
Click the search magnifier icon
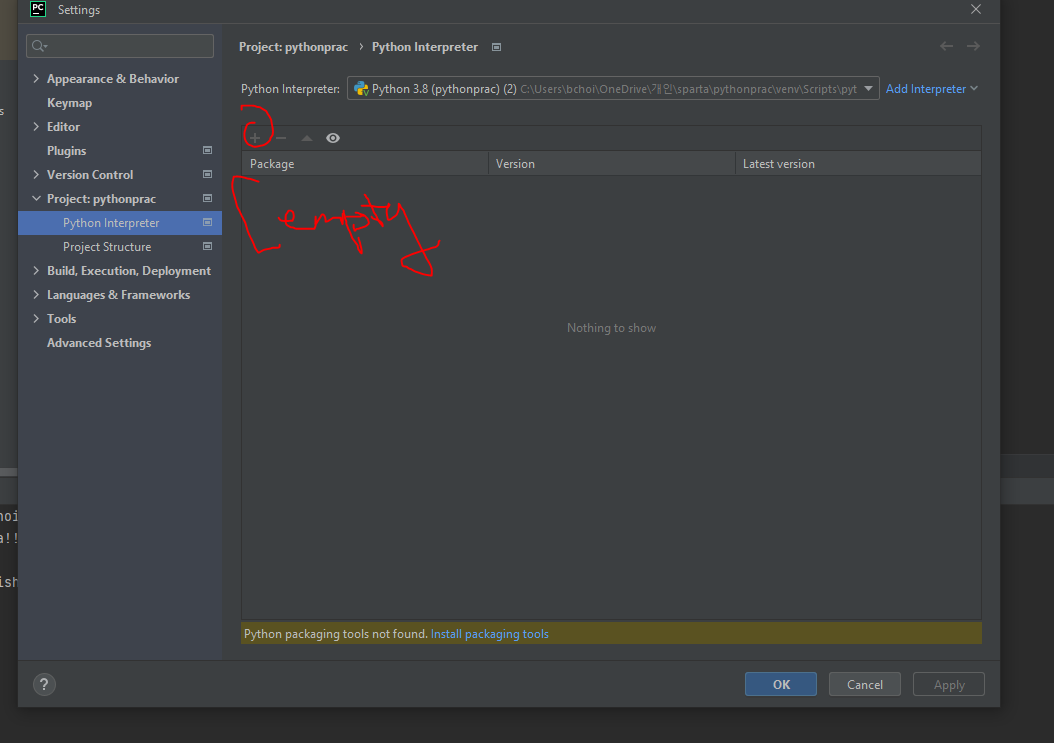pyautogui.click(x=39, y=46)
